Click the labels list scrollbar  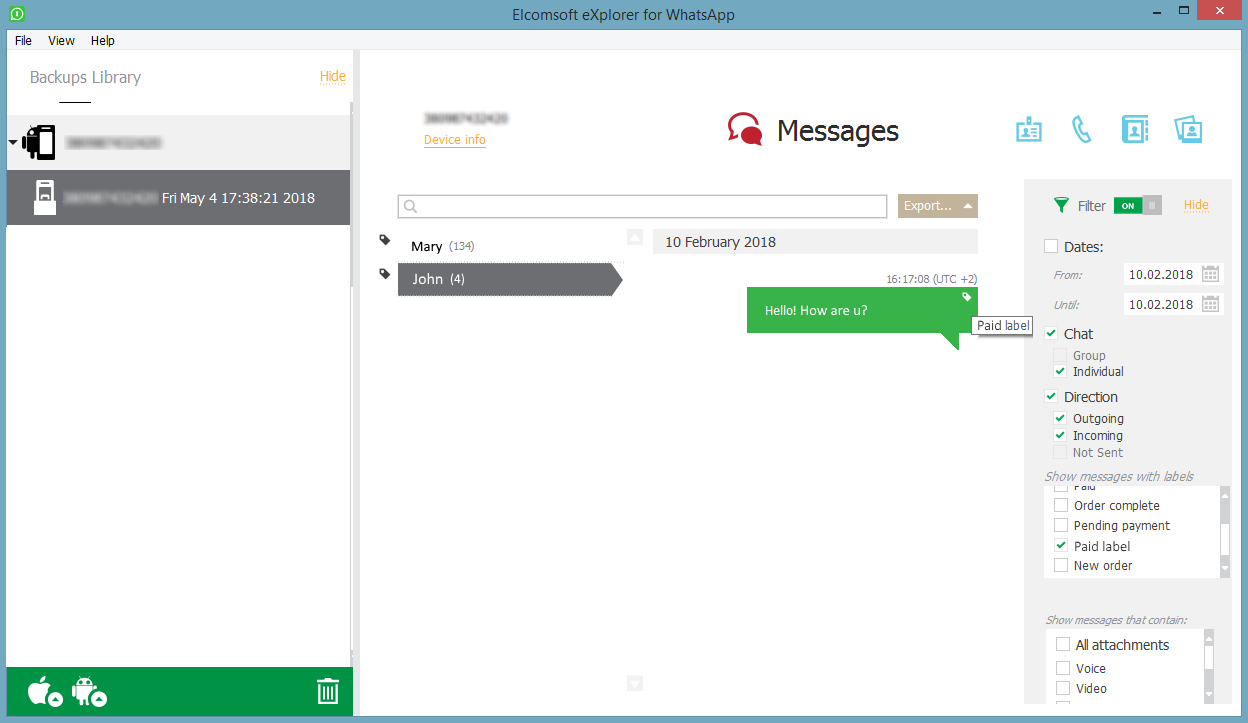(x=1225, y=532)
